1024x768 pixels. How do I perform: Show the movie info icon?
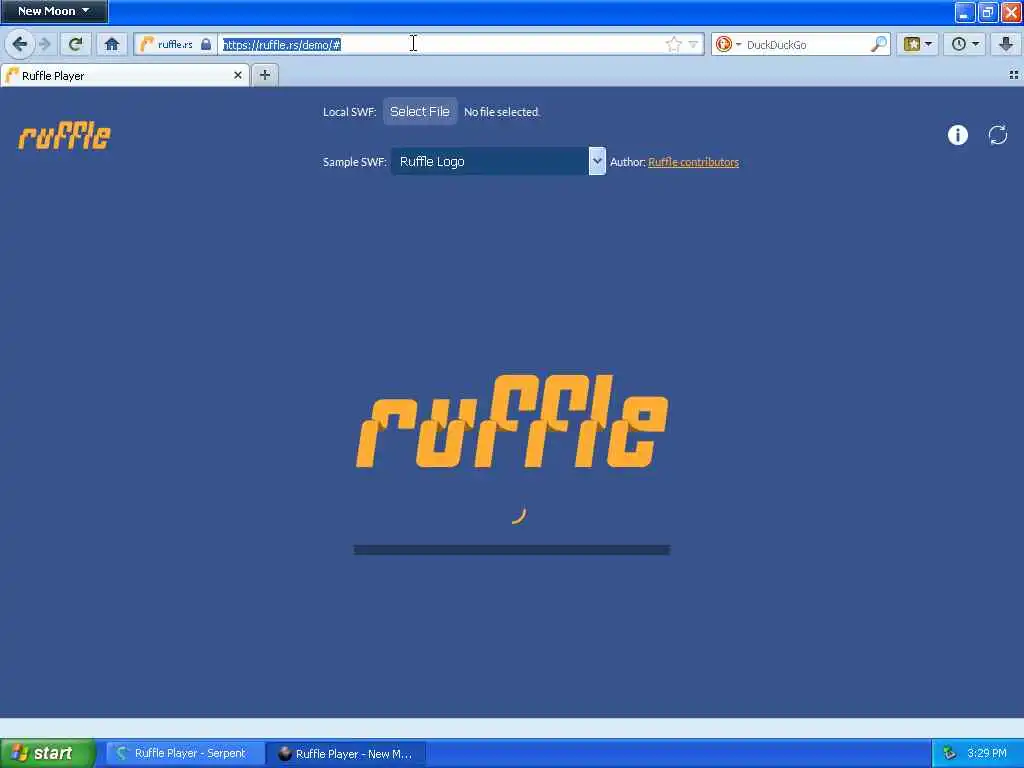(957, 135)
